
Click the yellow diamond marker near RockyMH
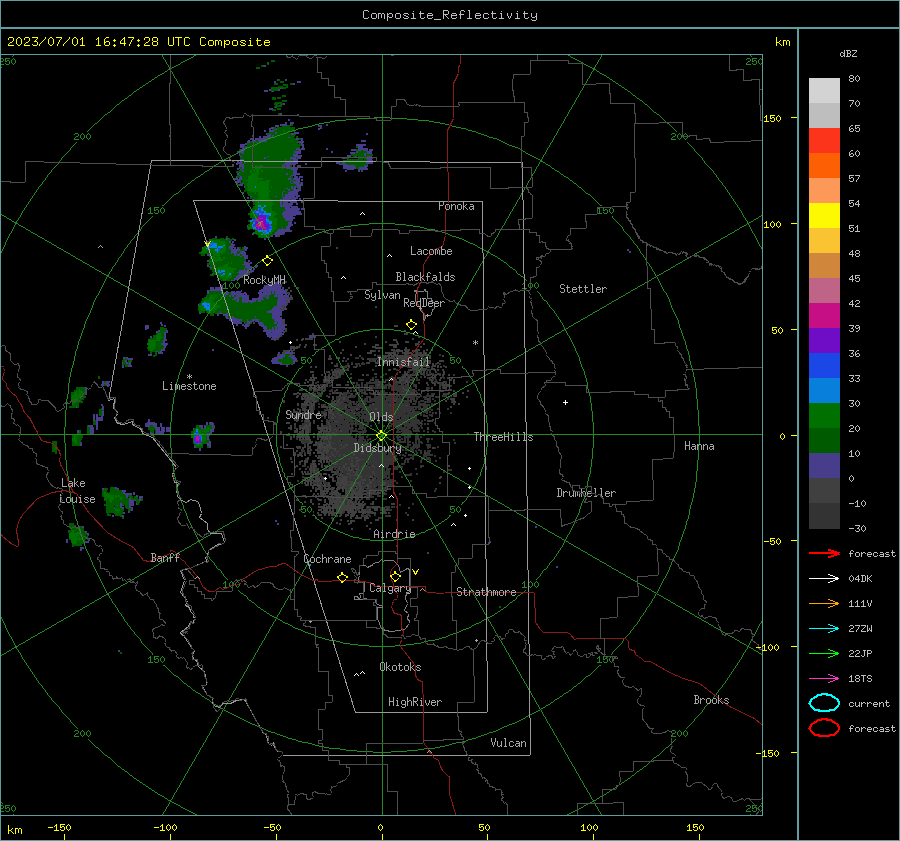tap(267, 261)
